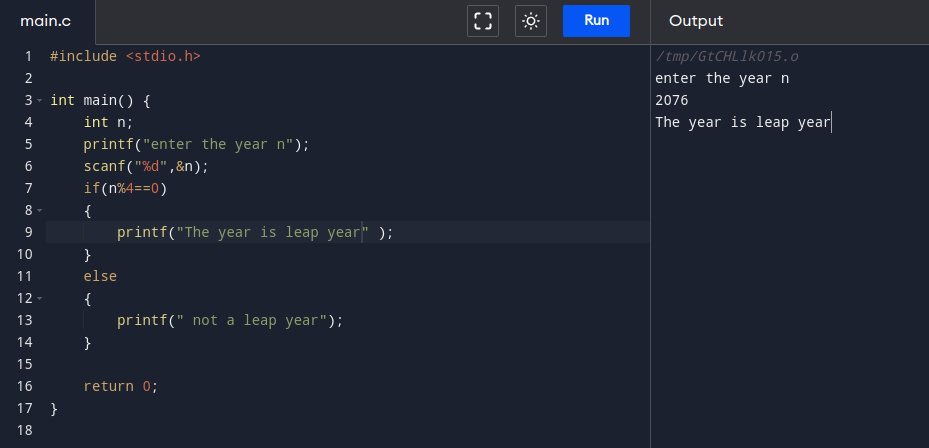Viewport: 929px width, 448px height.
Task: Click line number 18 in the gutter
Action: tap(25, 430)
